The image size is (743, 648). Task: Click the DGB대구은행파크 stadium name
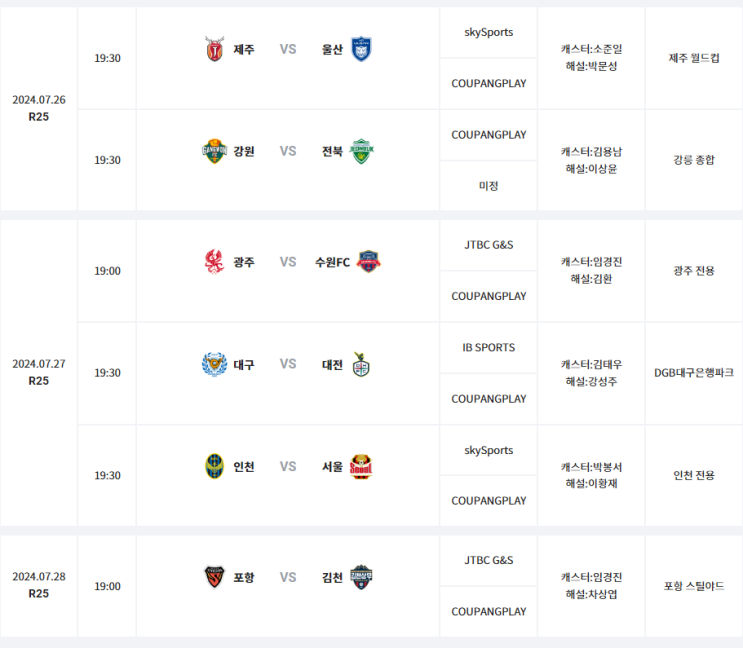click(x=694, y=372)
